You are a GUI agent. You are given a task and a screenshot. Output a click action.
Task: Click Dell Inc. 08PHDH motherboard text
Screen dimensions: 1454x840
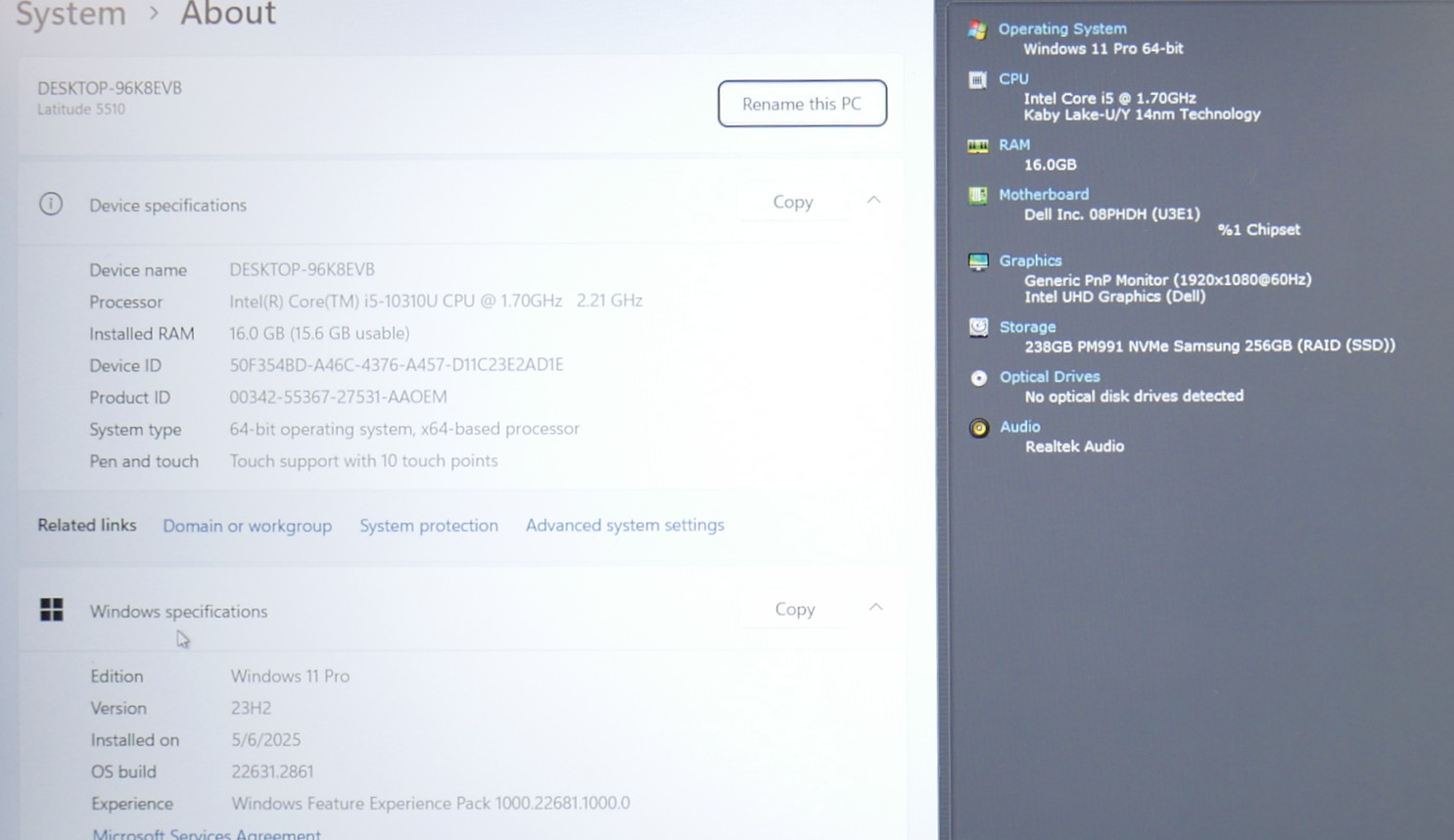[x=1111, y=213]
